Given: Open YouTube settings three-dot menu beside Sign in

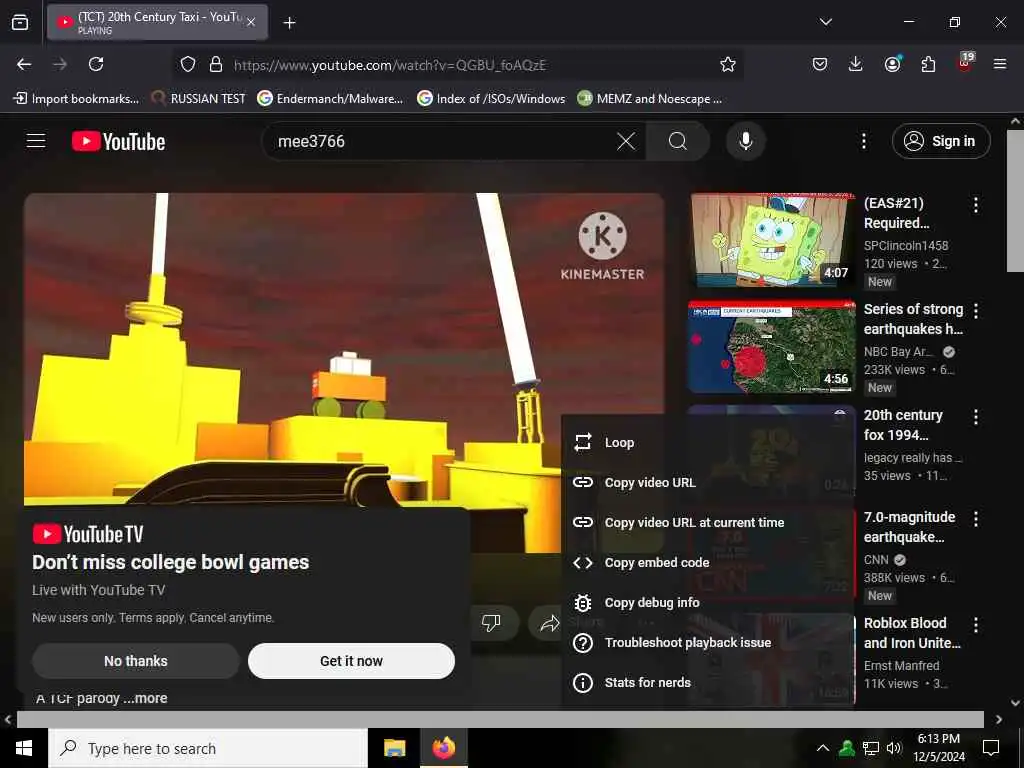Looking at the screenshot, I should (863, 141).
